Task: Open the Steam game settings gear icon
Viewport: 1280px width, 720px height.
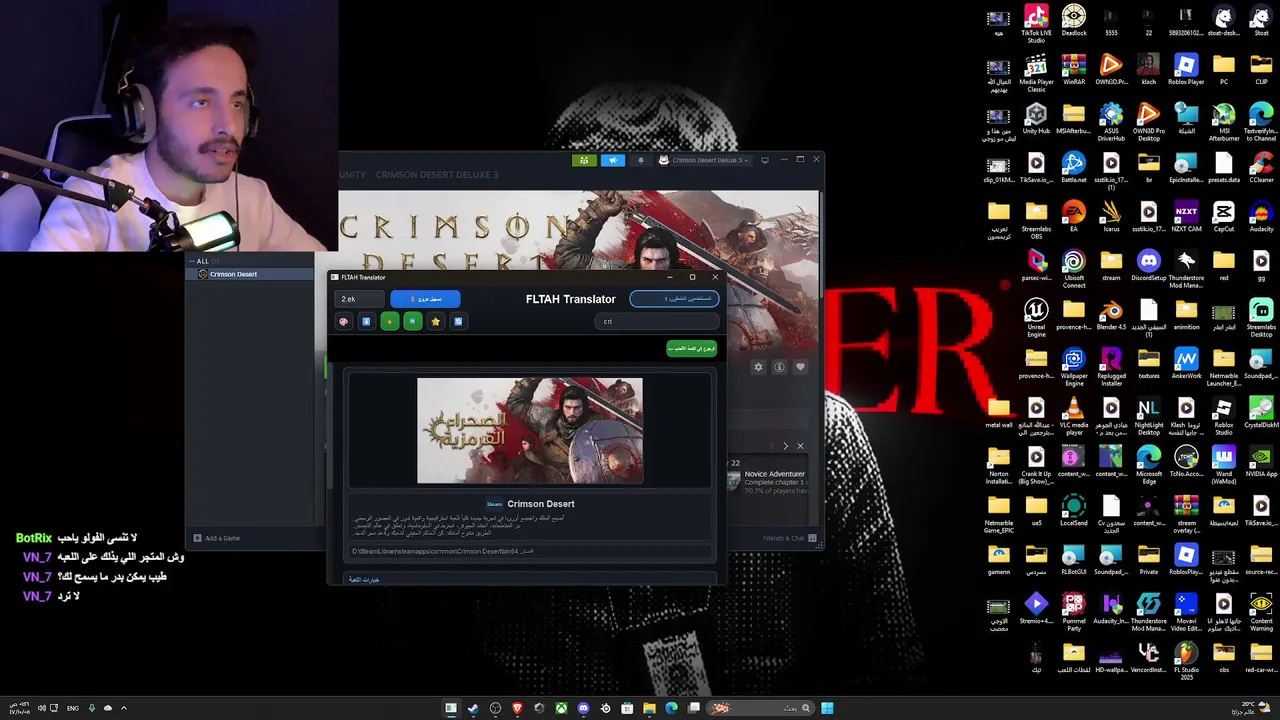Action: [758, 367]
